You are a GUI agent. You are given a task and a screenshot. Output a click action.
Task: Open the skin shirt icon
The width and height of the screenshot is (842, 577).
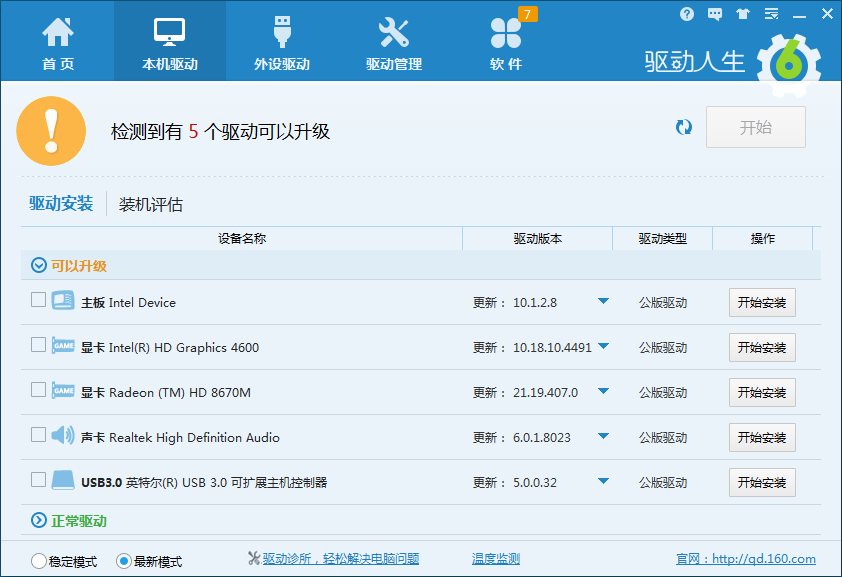click(743, 14)
